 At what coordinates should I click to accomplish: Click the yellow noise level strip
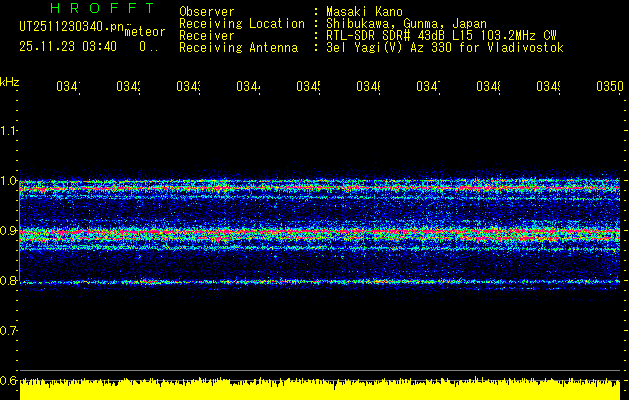pos(320,390)
